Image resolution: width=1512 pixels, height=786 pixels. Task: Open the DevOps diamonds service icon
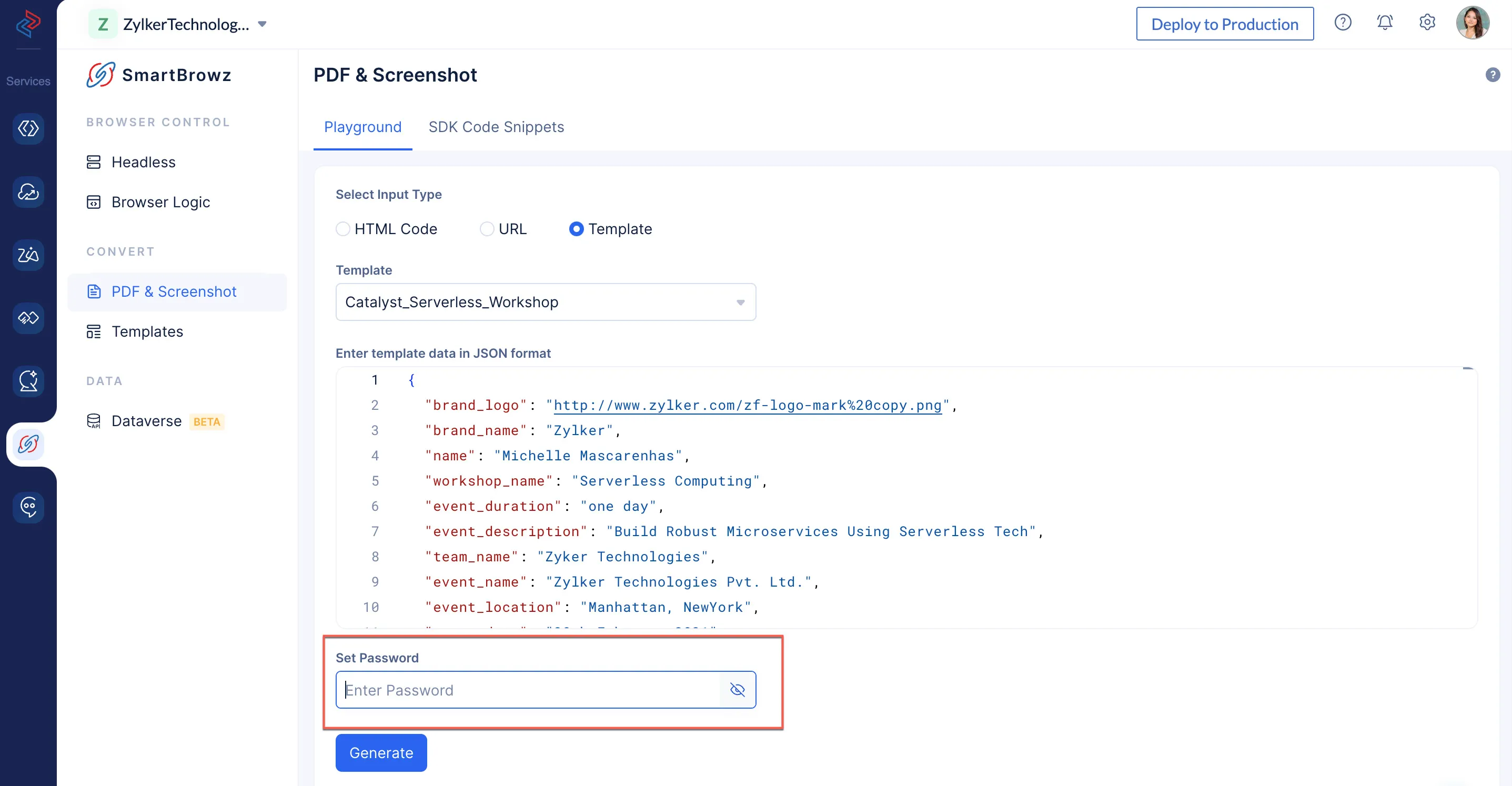coord(28,318)
